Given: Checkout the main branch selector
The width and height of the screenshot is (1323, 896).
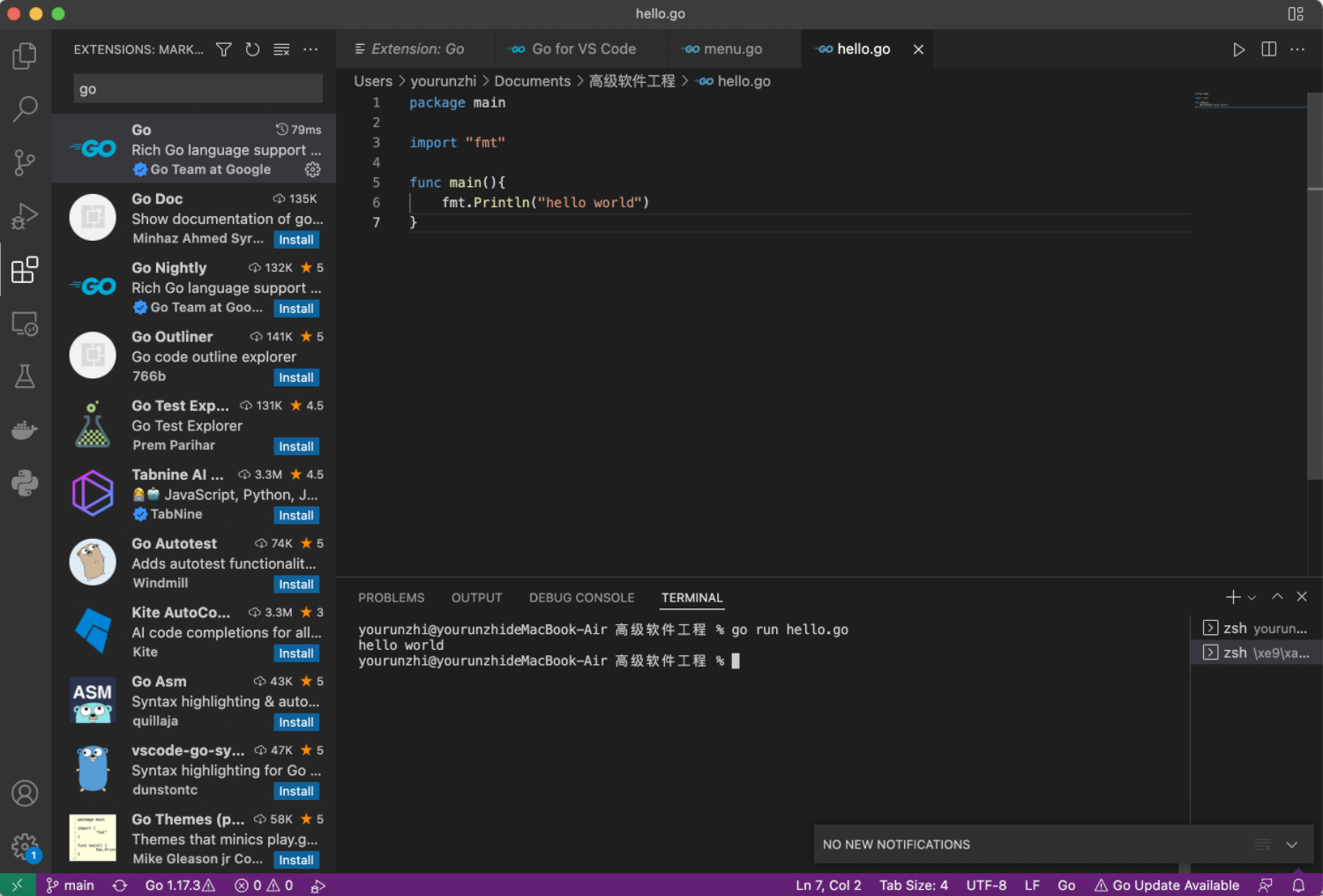Looking at the screenshot, I should point(70,885).
